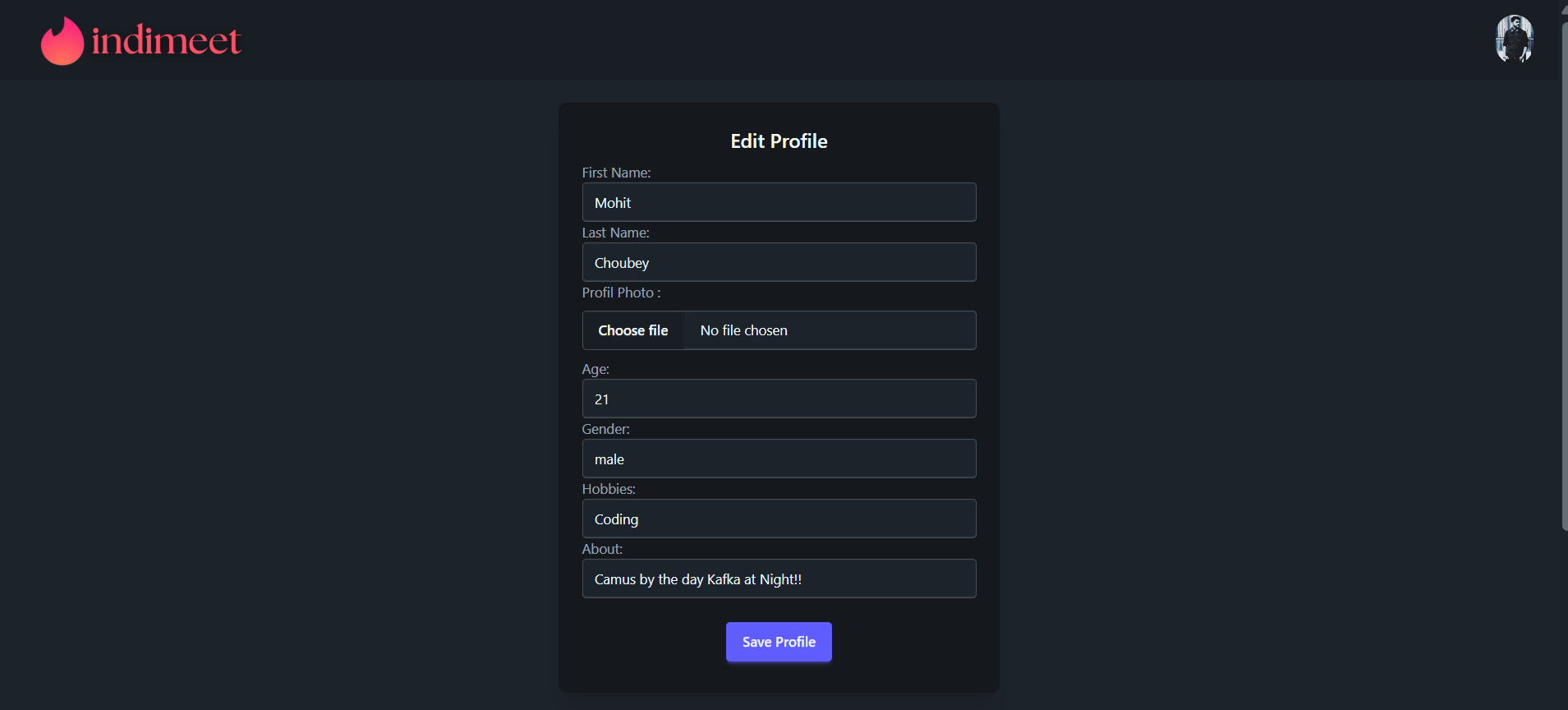Image resolution: width=1568 pixels, height=710 pixels.
Task: Click the "Age:" label
Action: tap(595, 369)
